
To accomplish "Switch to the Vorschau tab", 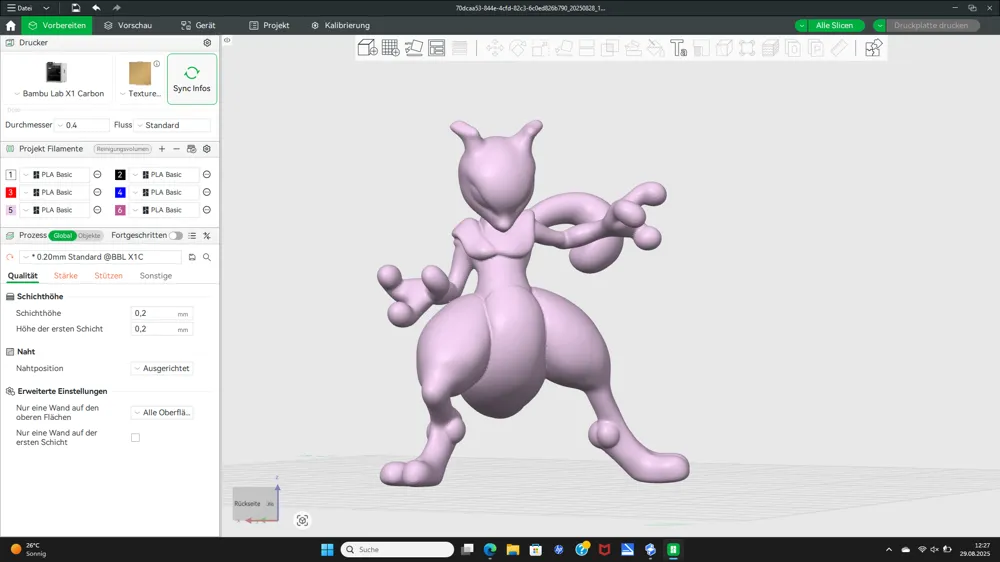I will pos(128,26).
